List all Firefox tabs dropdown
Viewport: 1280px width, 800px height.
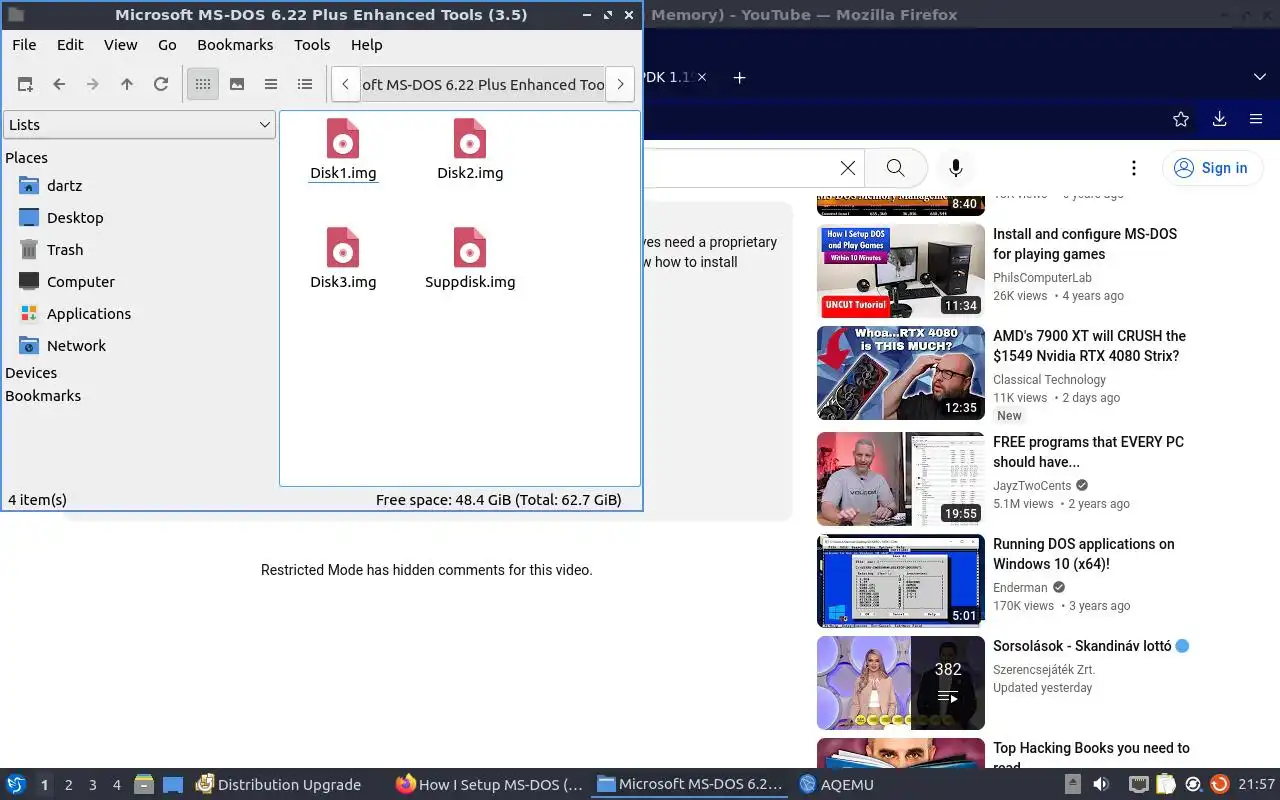1259,77
